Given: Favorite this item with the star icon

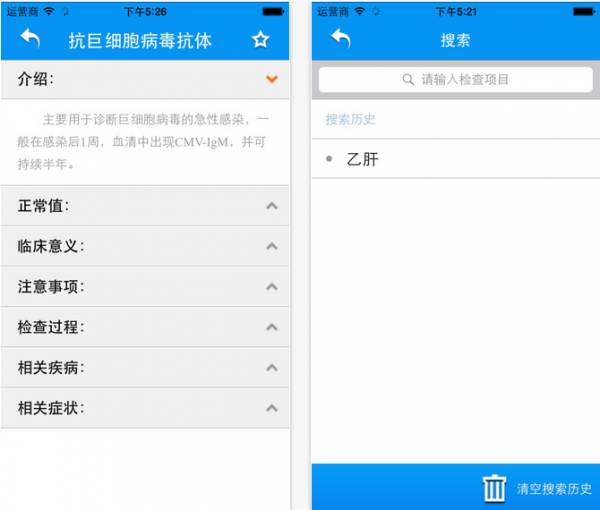Looking at the screenshot, I should pos(260,40).
